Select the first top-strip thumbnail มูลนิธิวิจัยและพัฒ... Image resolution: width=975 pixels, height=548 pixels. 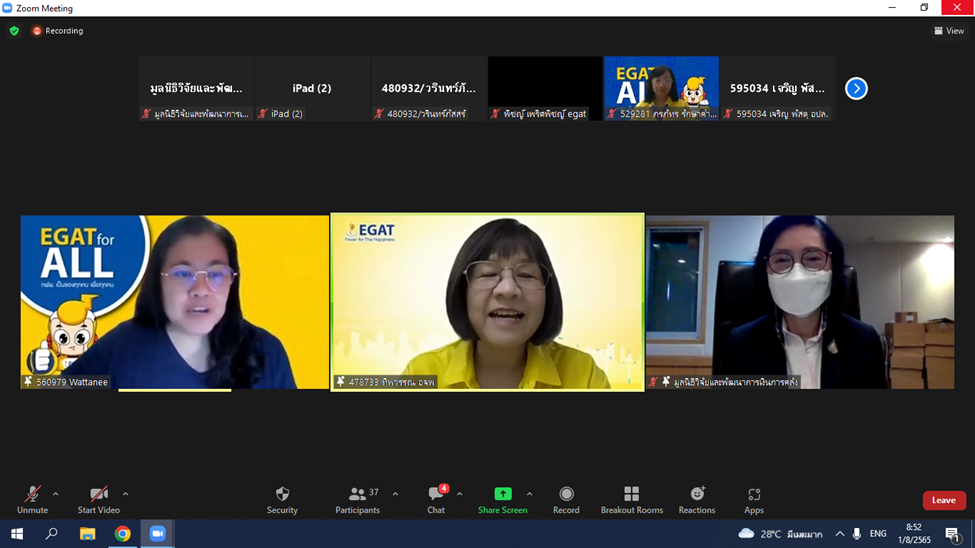click(x=196, y=88)
